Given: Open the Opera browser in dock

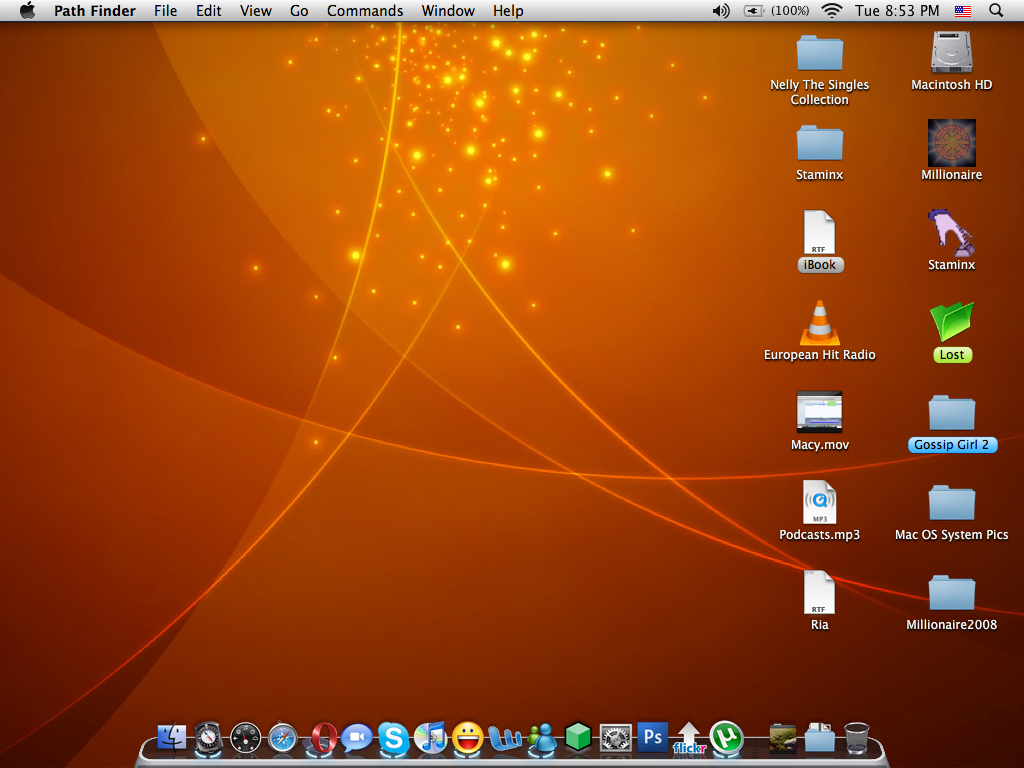Looking at the screenshot, I should (x=322, y=739).
